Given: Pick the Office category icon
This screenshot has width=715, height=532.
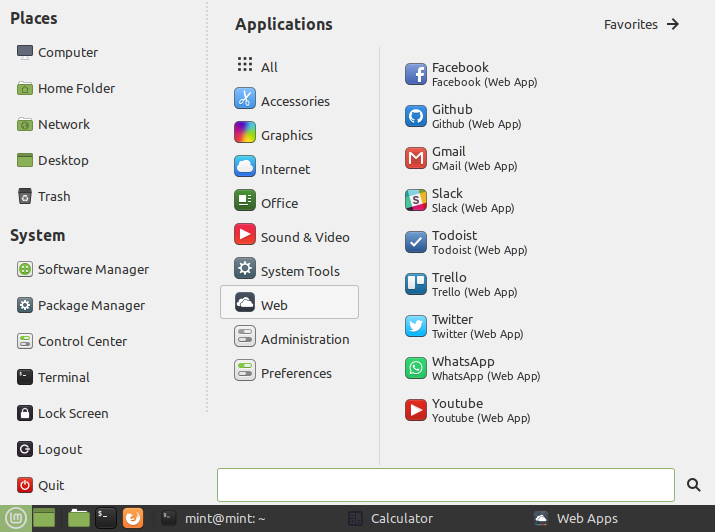Looking at the screenshot, I should (245, 200).
